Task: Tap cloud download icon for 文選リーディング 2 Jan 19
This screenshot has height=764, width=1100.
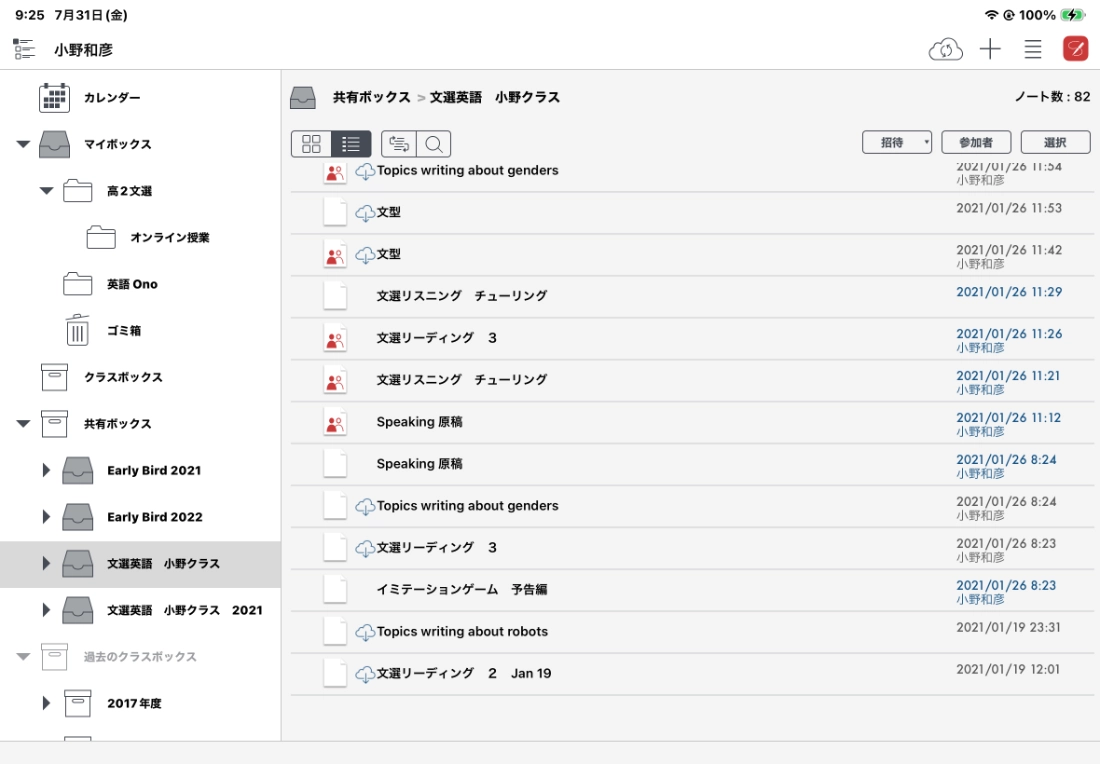Action: tap(365, 674)
